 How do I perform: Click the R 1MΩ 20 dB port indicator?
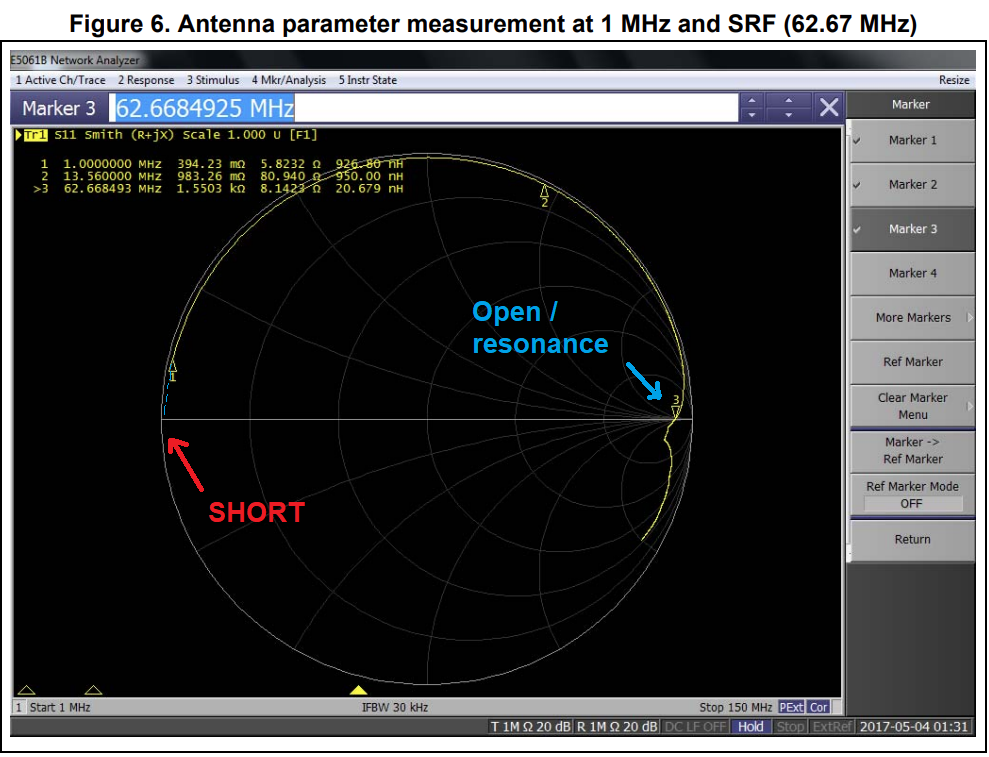pyautogui.click(x=615, y=727)
